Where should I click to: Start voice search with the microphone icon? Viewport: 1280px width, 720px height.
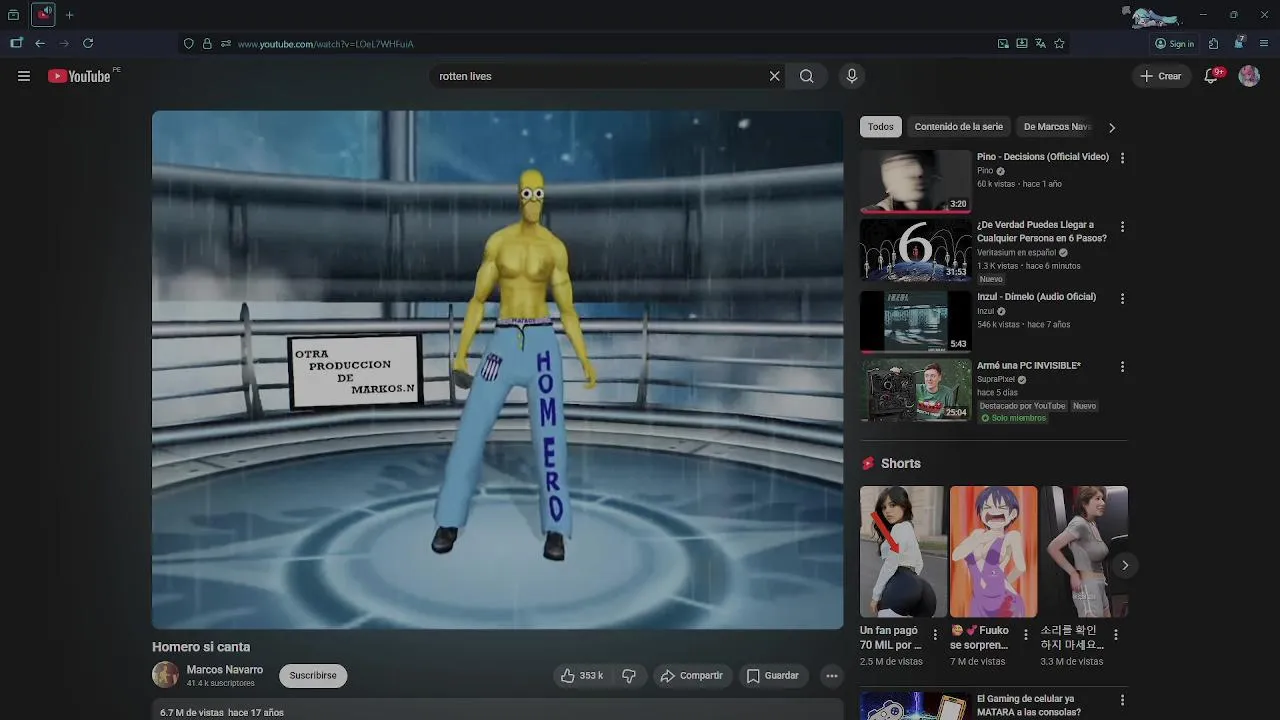(852, 76)
